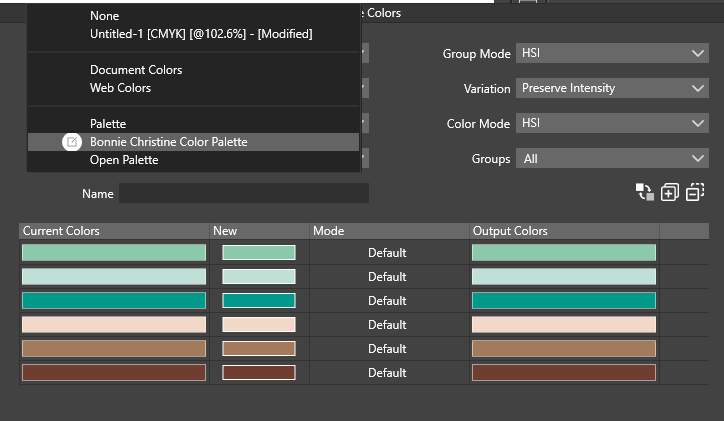Click Open Palette menu item
This screenshot has height=421, width=724.
[124, 160]
